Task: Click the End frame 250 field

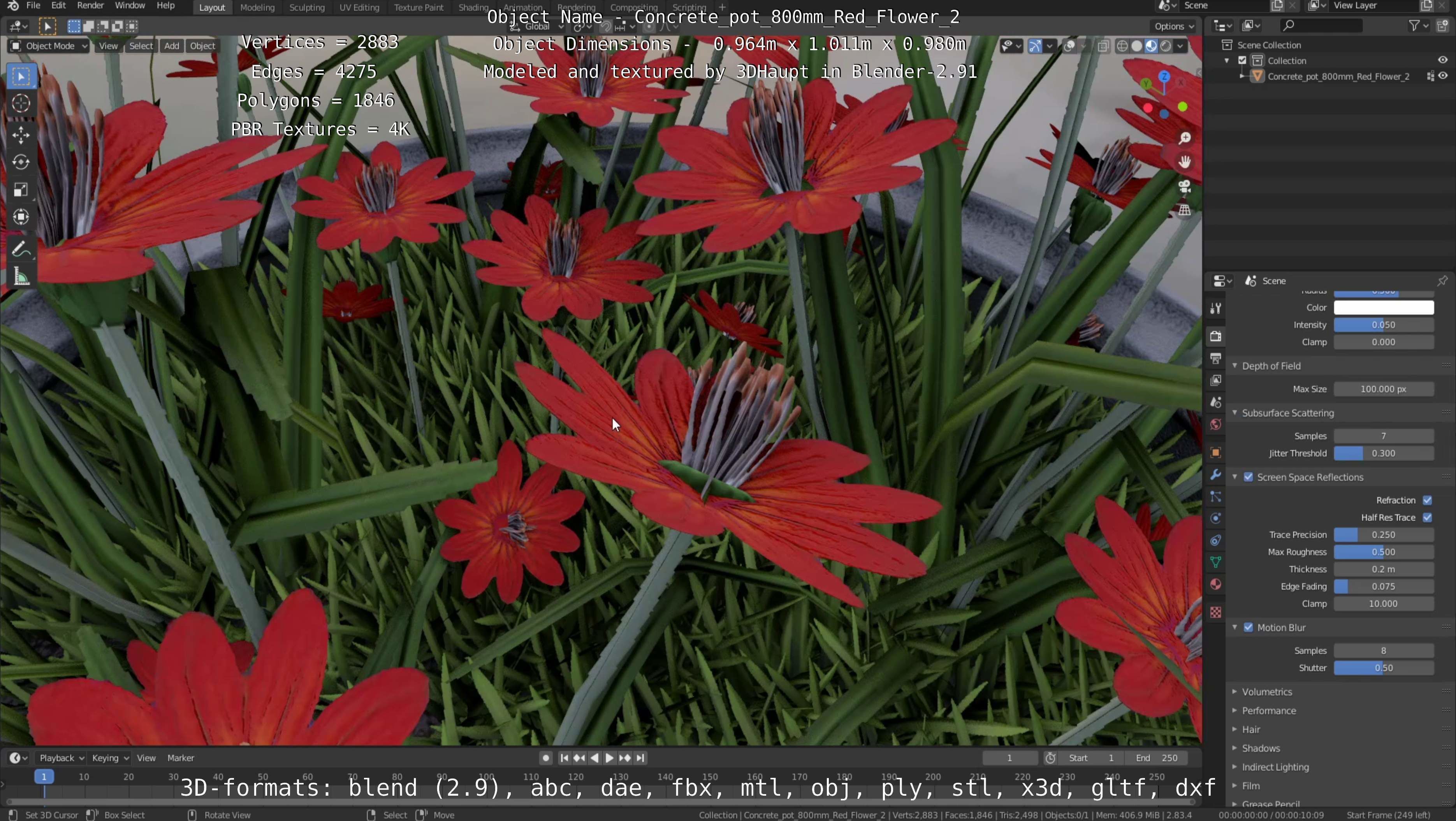Action: click(x=1156, y=758)
